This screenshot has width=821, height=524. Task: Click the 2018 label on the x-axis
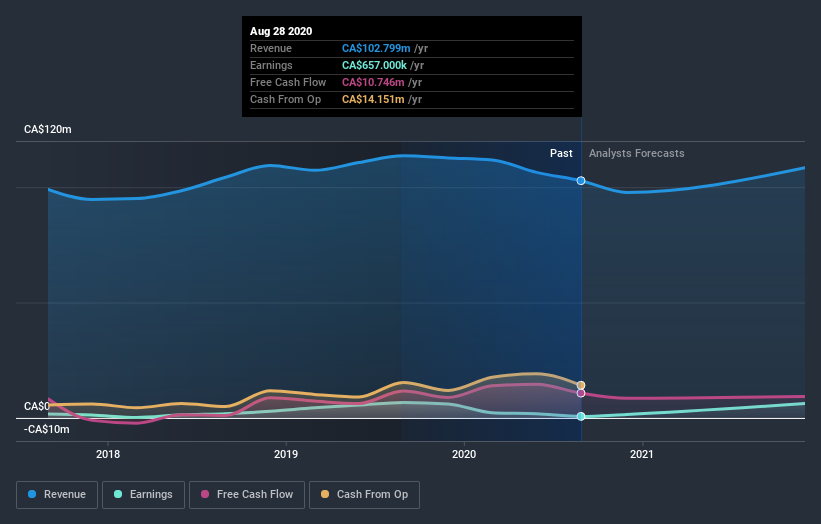point(108,454)
